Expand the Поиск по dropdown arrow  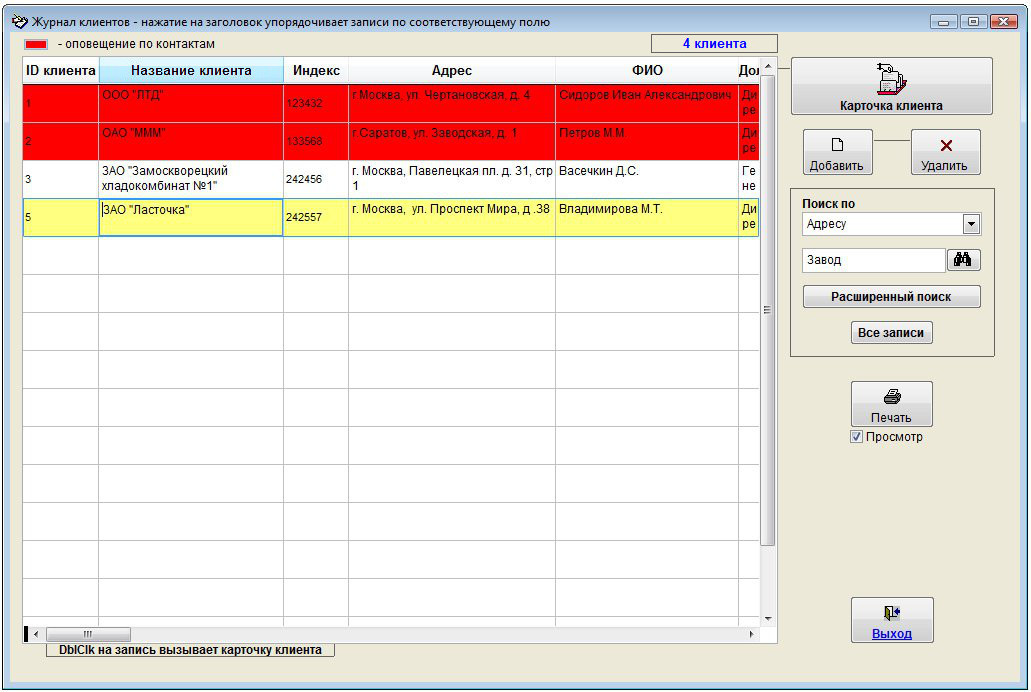(x=970, y=224)
